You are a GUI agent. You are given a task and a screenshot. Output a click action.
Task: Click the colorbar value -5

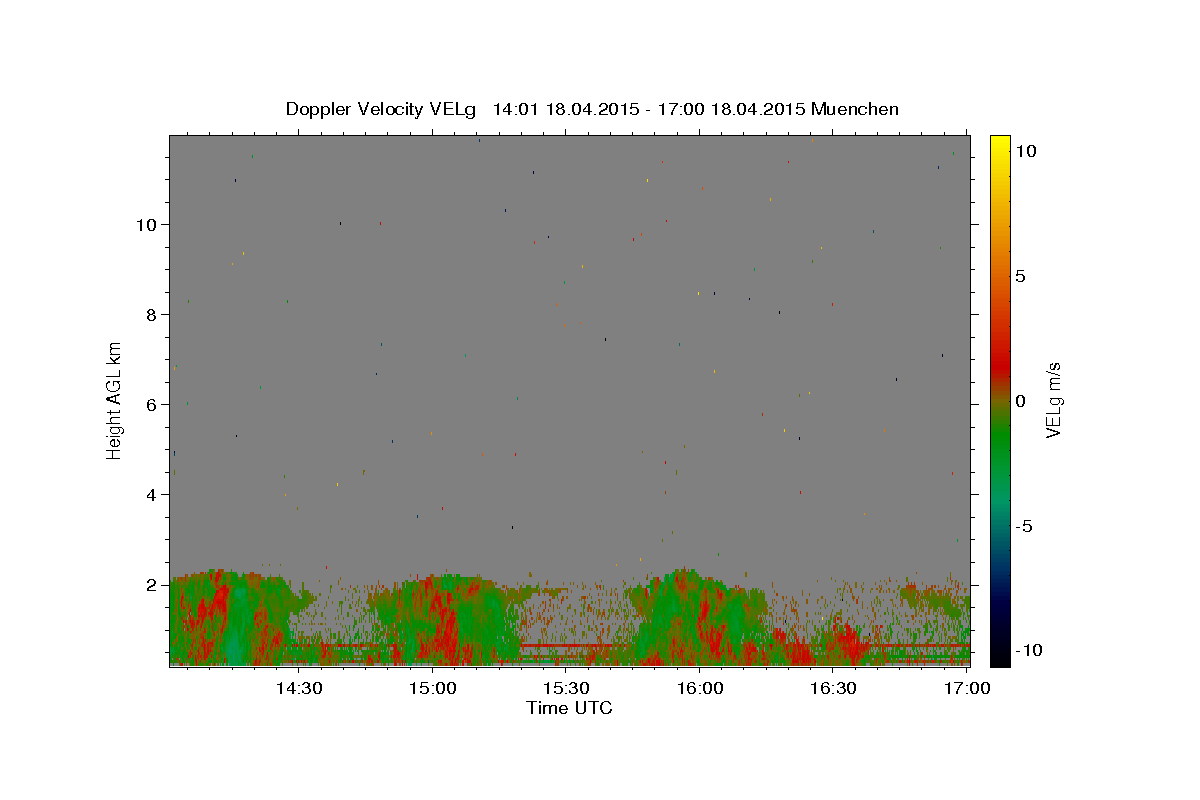pos(1024,526)
